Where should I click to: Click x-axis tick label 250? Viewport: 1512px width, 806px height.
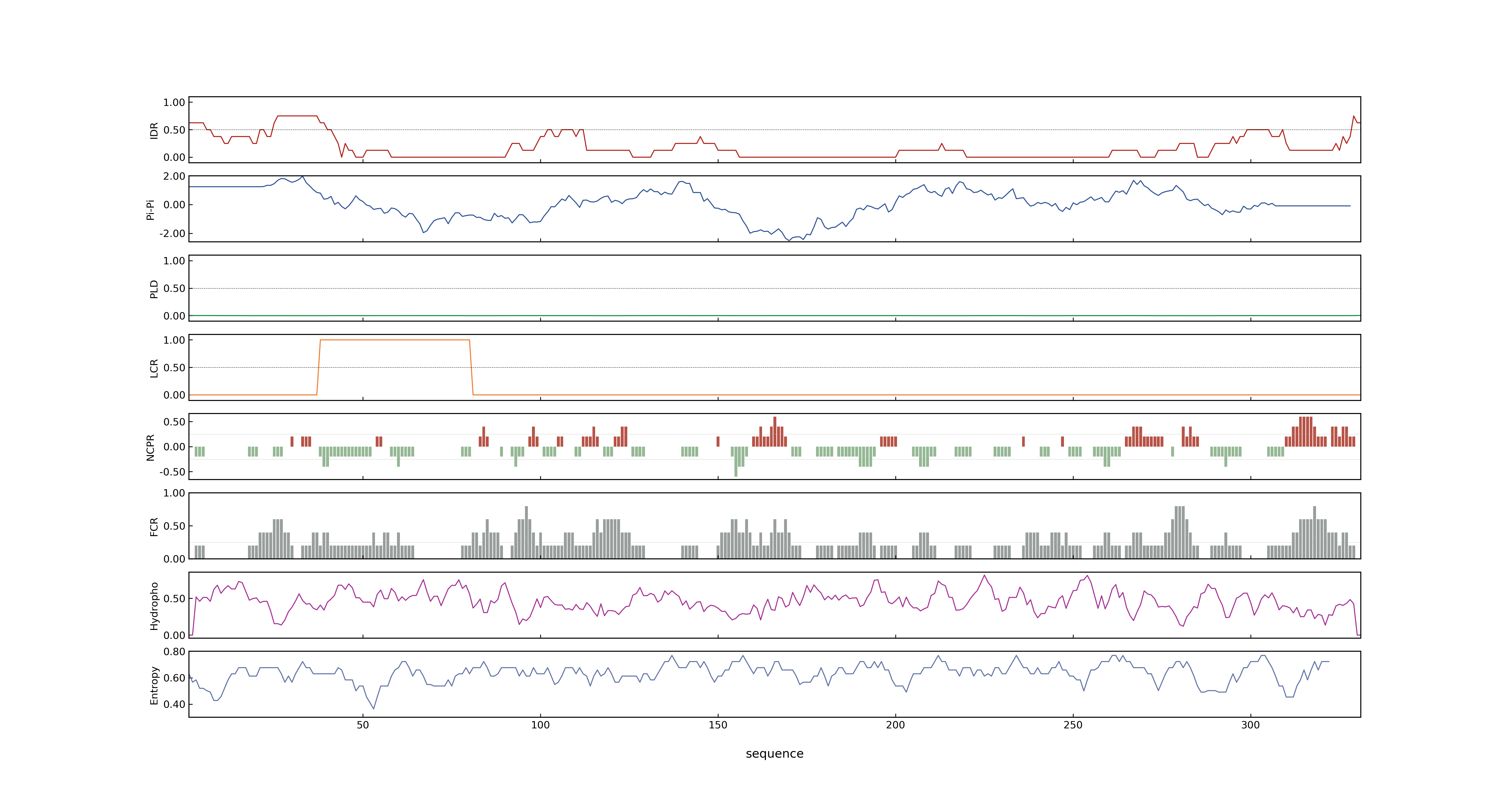point(1073,725)
